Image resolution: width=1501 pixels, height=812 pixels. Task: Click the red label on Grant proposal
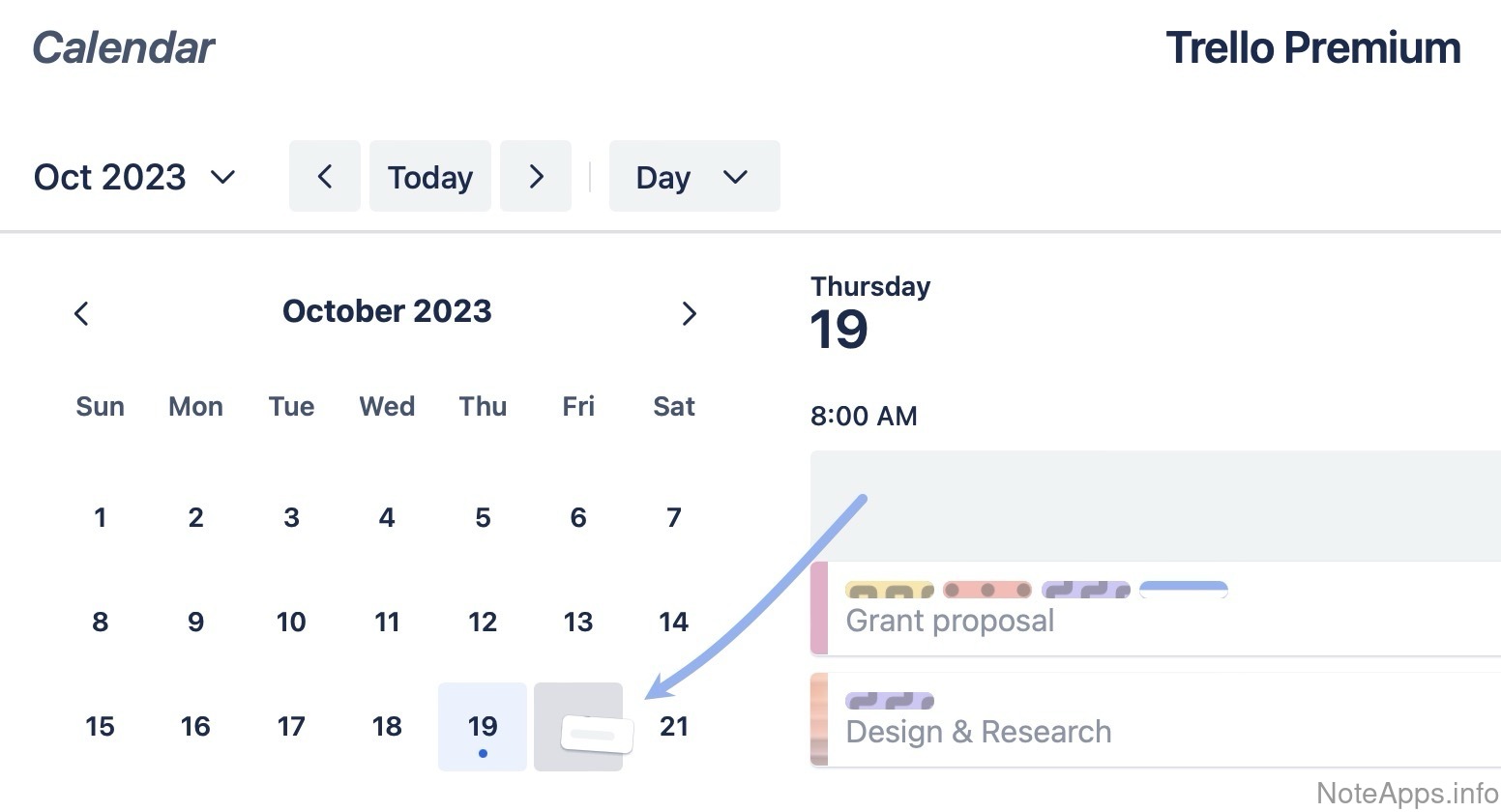(986, 590)
